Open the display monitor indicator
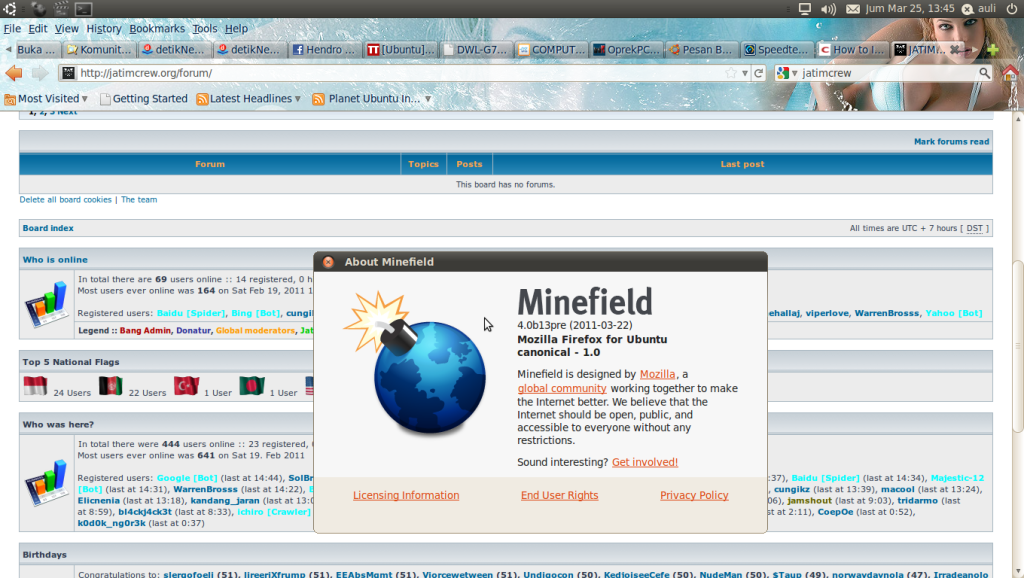 click(x=805, y=9)
